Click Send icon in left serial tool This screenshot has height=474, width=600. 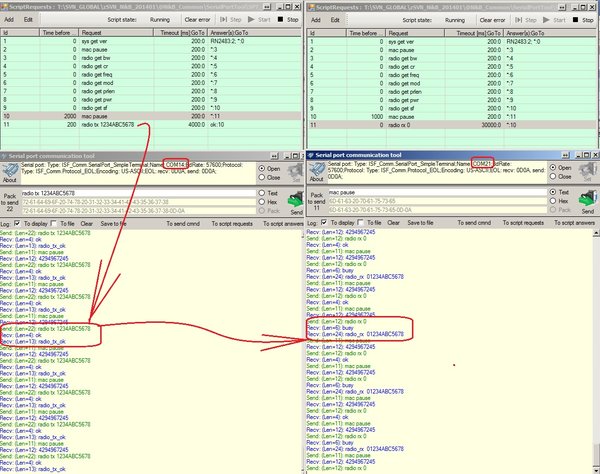296,204
